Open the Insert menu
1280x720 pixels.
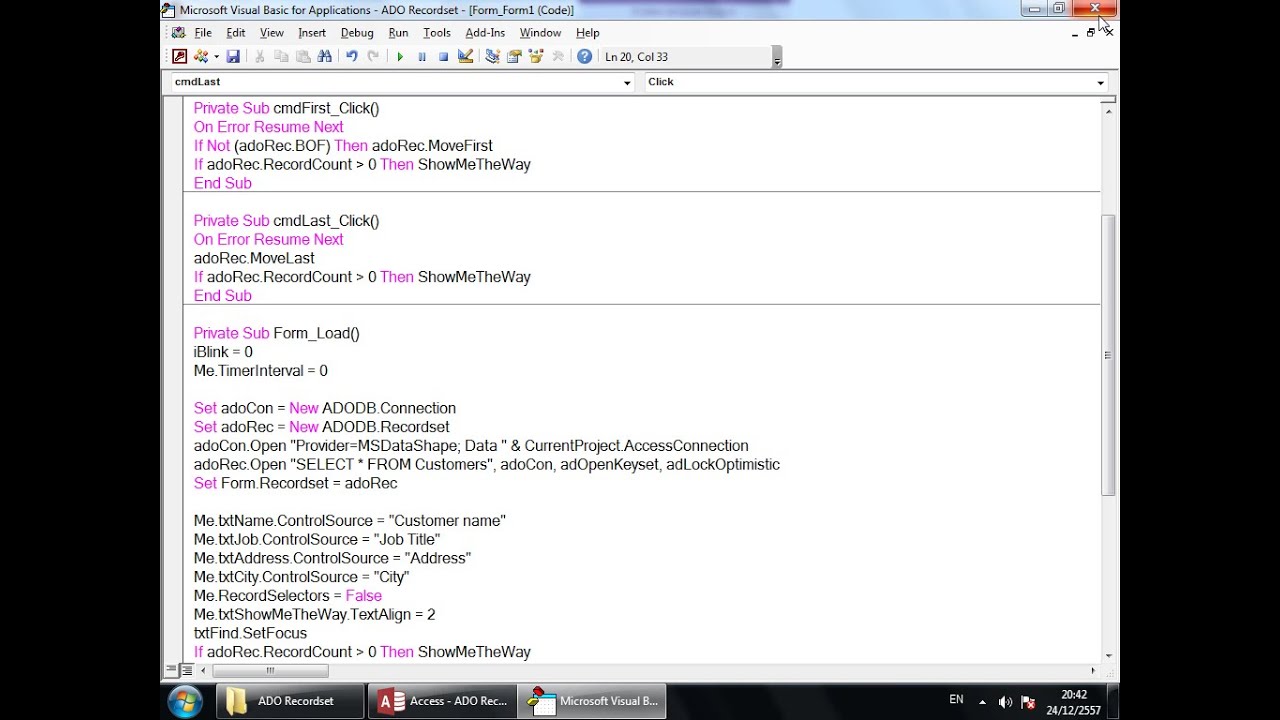point(312,33)
